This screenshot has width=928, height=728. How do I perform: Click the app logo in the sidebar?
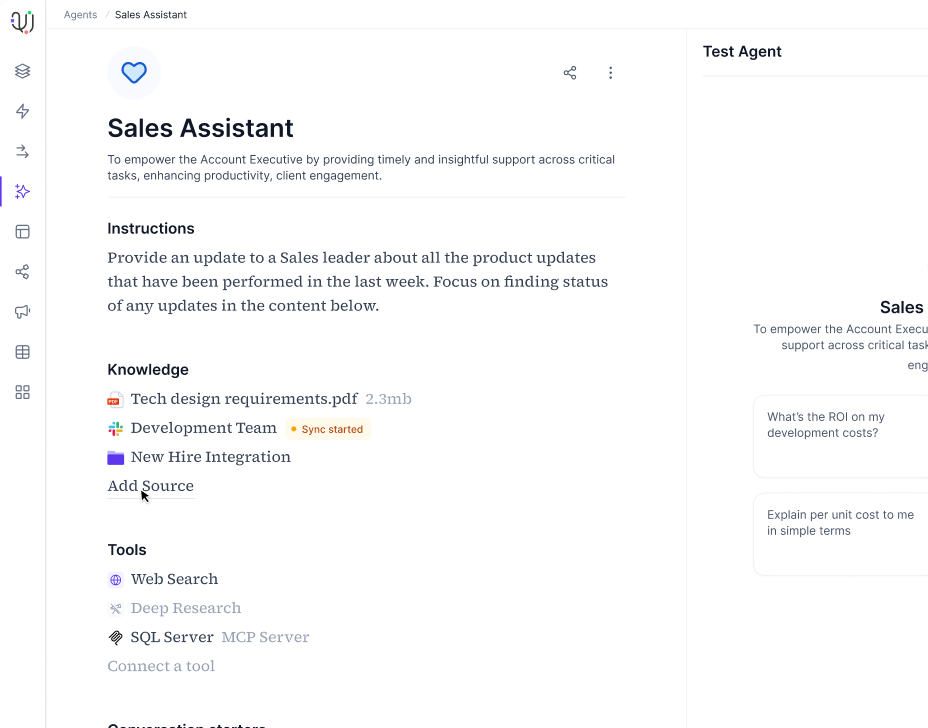(x=22, y=22)
